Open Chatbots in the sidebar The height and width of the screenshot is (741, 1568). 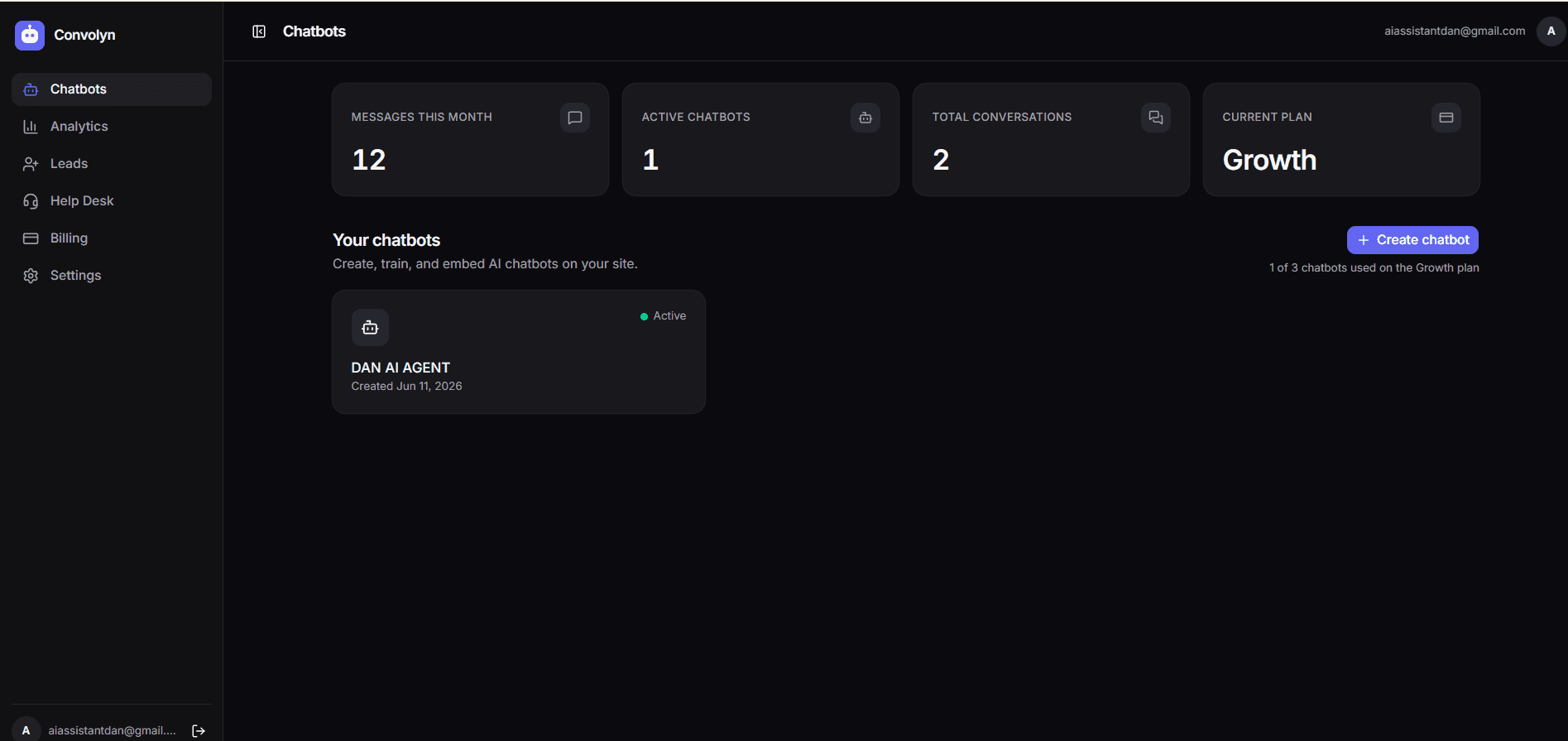coord(112,89)
